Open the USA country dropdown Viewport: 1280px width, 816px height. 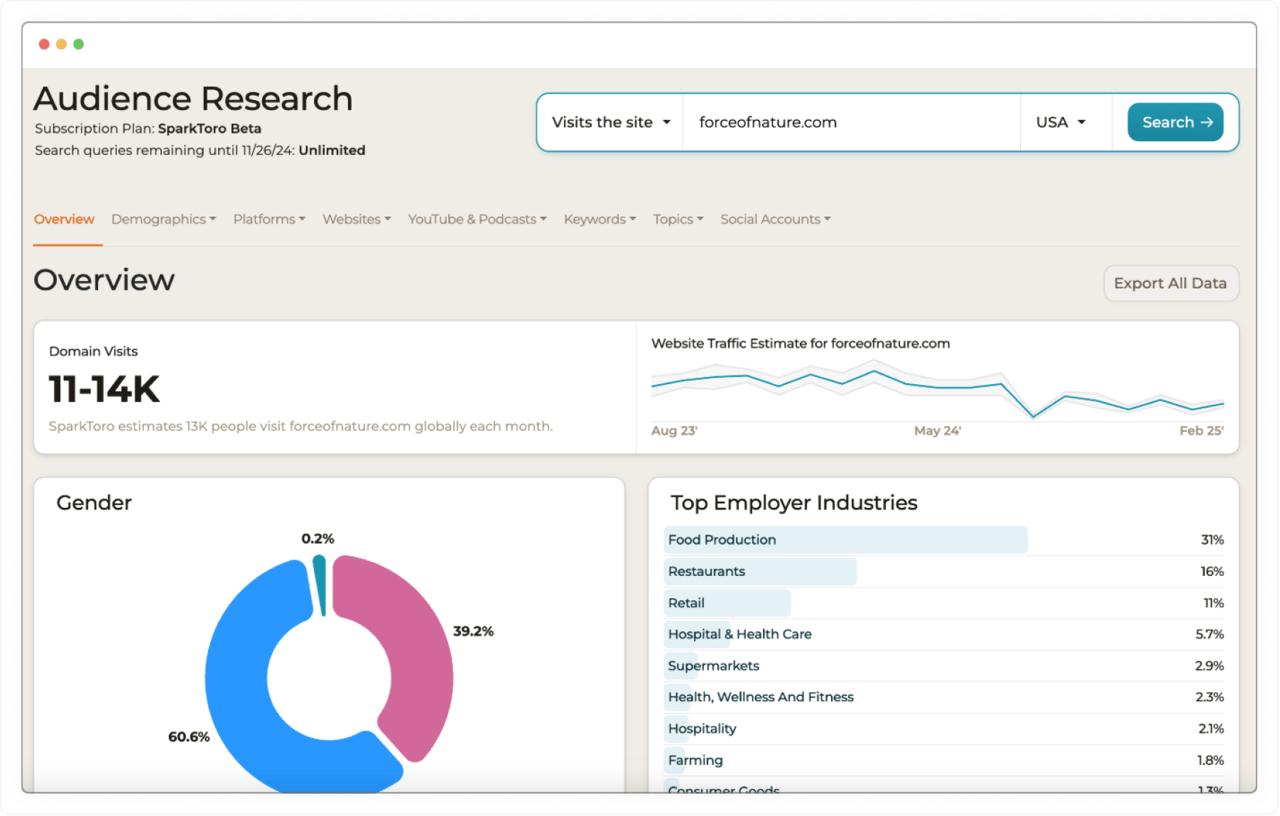(1061, 122)
